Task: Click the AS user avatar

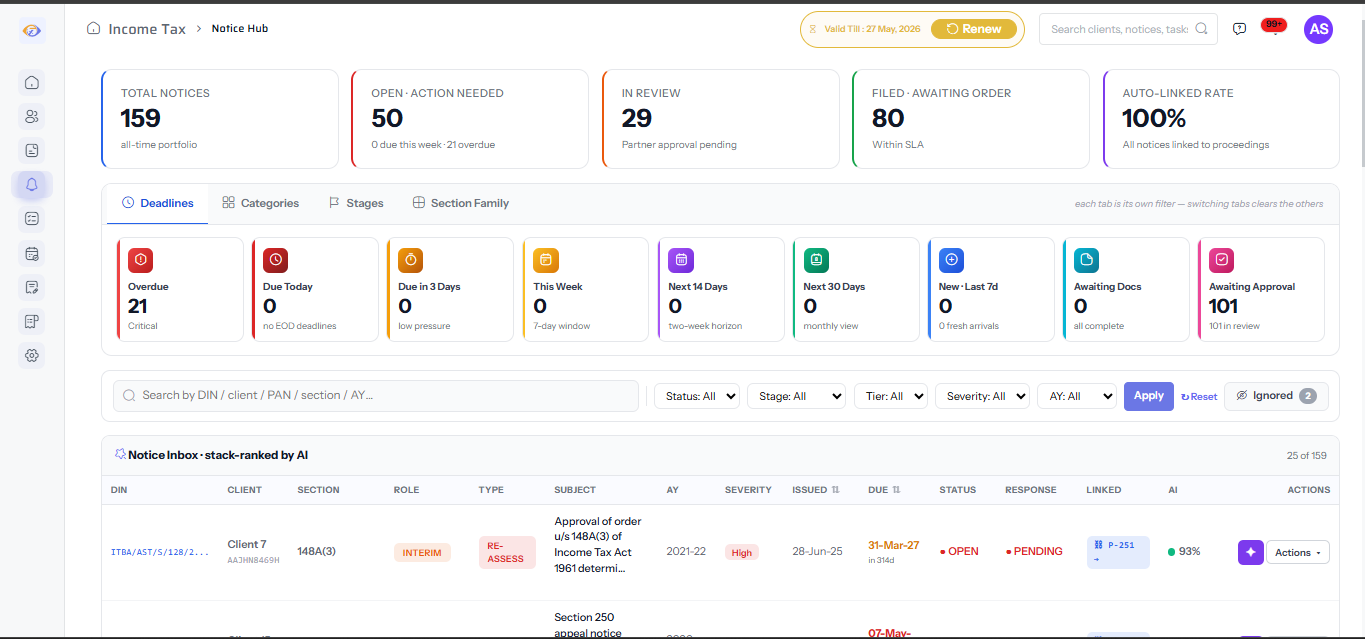Action: (1318, 29)
